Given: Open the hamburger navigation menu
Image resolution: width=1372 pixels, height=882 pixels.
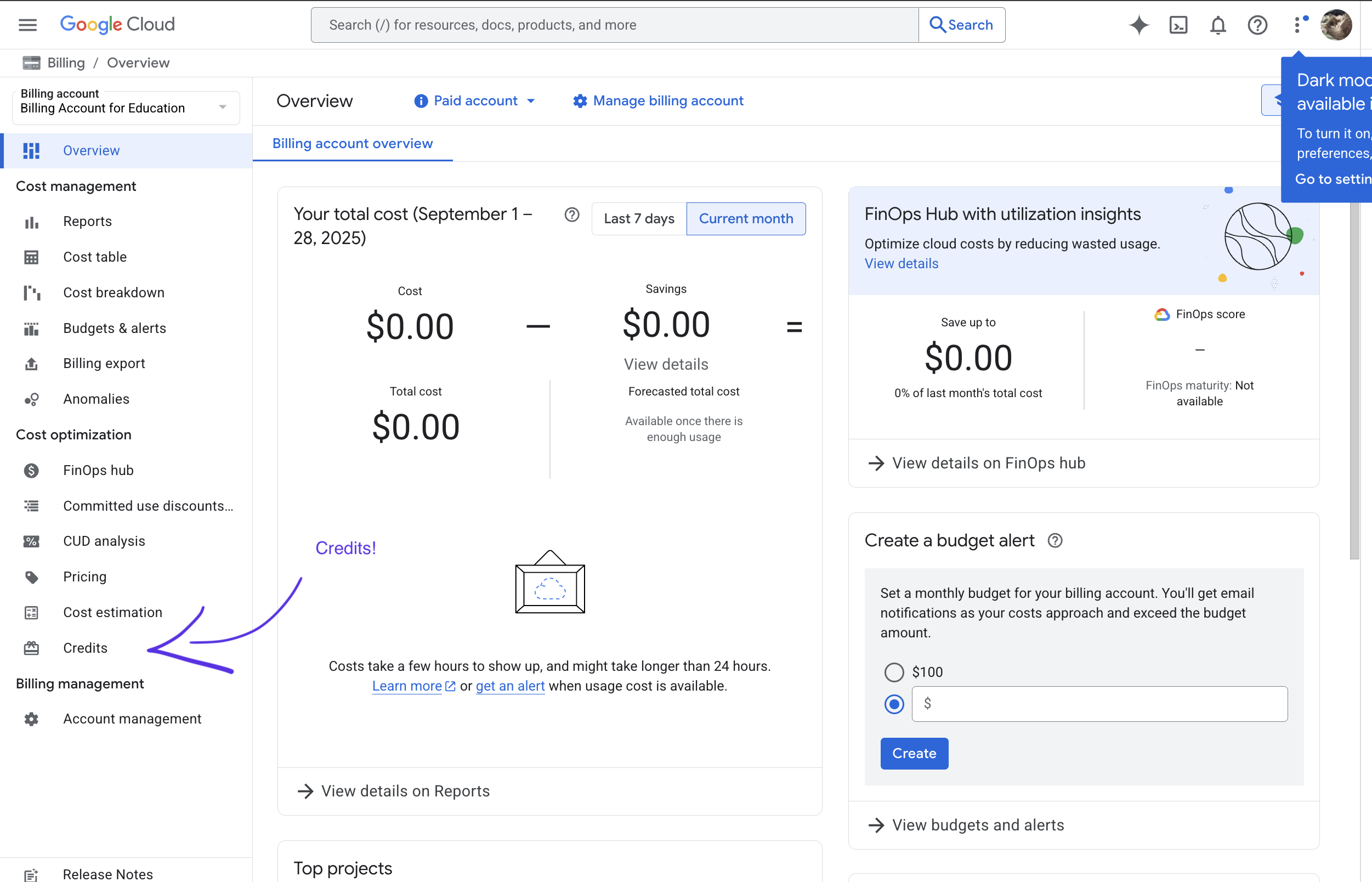Looking at the screenshot, I should click(27, 25).
